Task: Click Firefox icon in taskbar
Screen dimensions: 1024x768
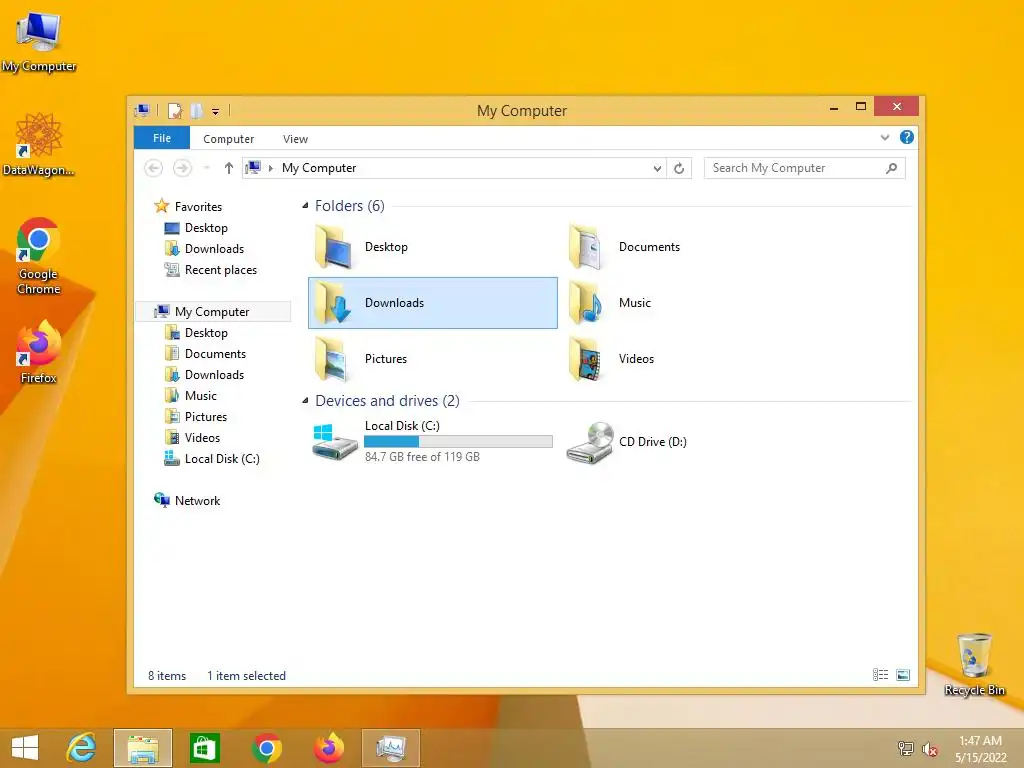Action: [x=328, y=748]
